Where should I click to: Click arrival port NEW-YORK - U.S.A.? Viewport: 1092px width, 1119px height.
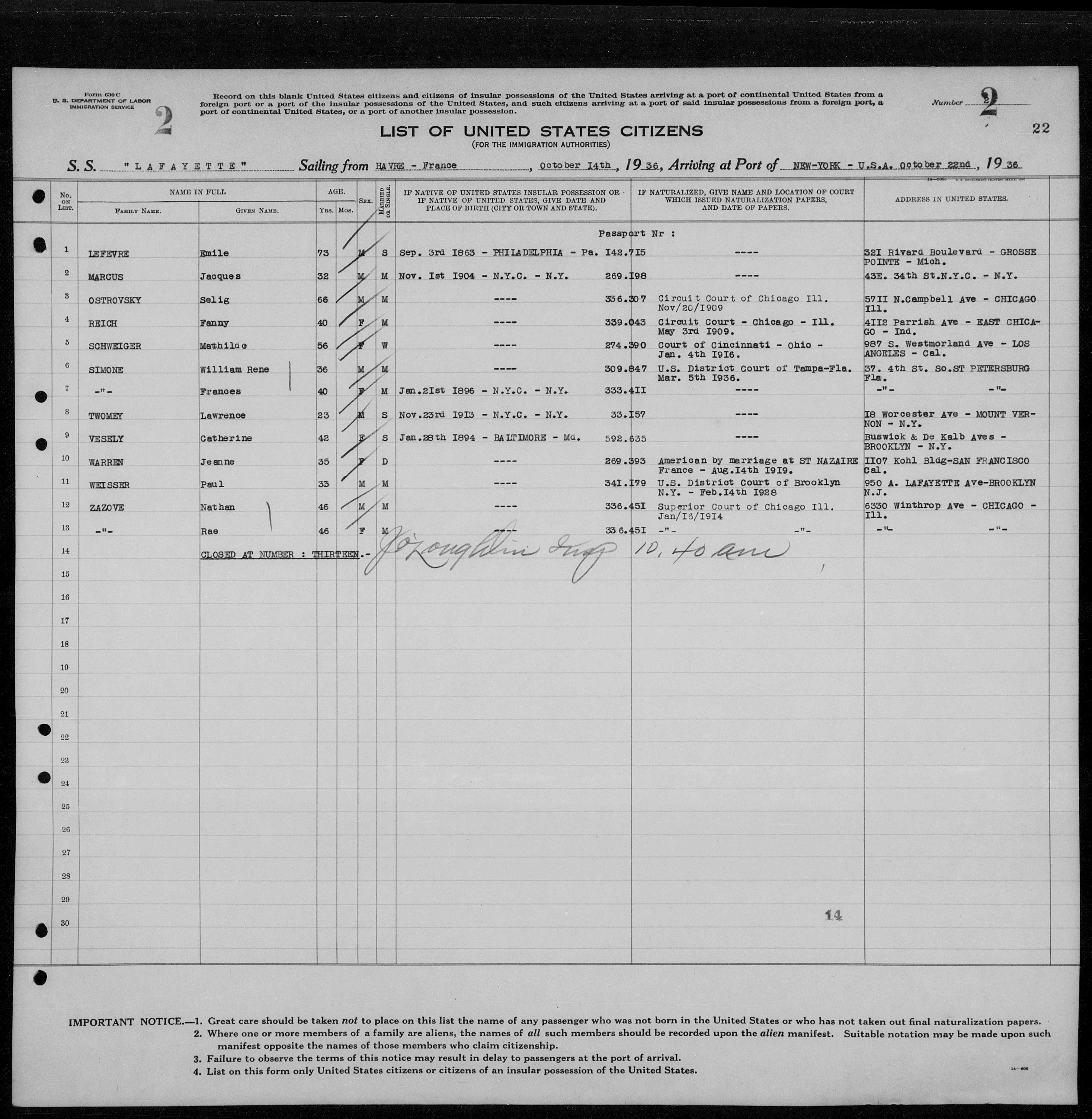[x=843, y=165]
